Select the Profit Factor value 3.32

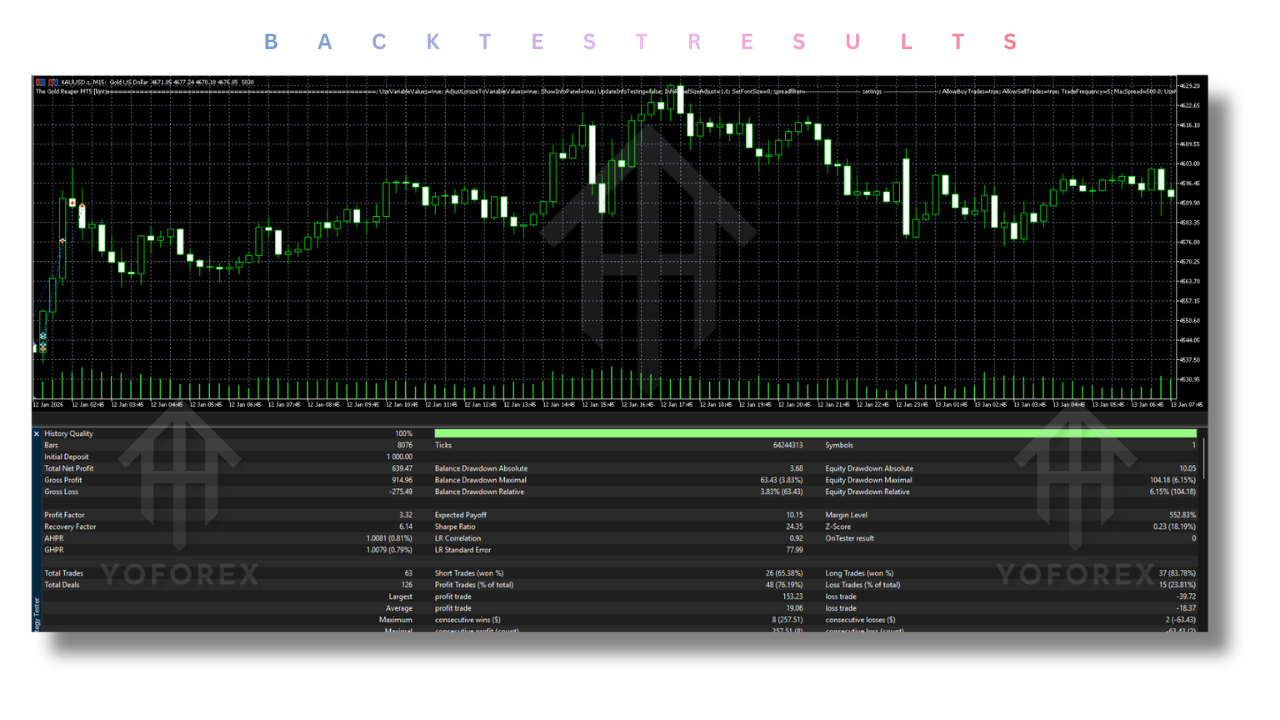click(405, 515)
